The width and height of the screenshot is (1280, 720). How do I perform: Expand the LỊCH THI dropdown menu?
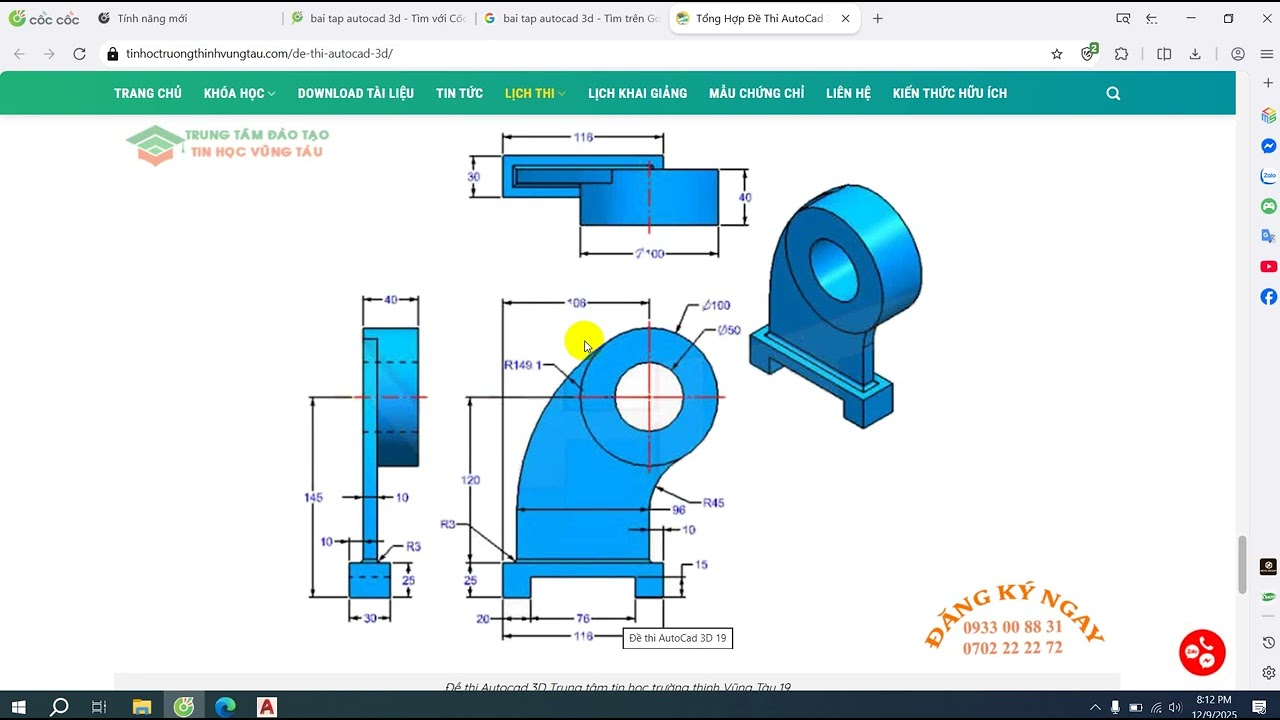tap(535, 93)
